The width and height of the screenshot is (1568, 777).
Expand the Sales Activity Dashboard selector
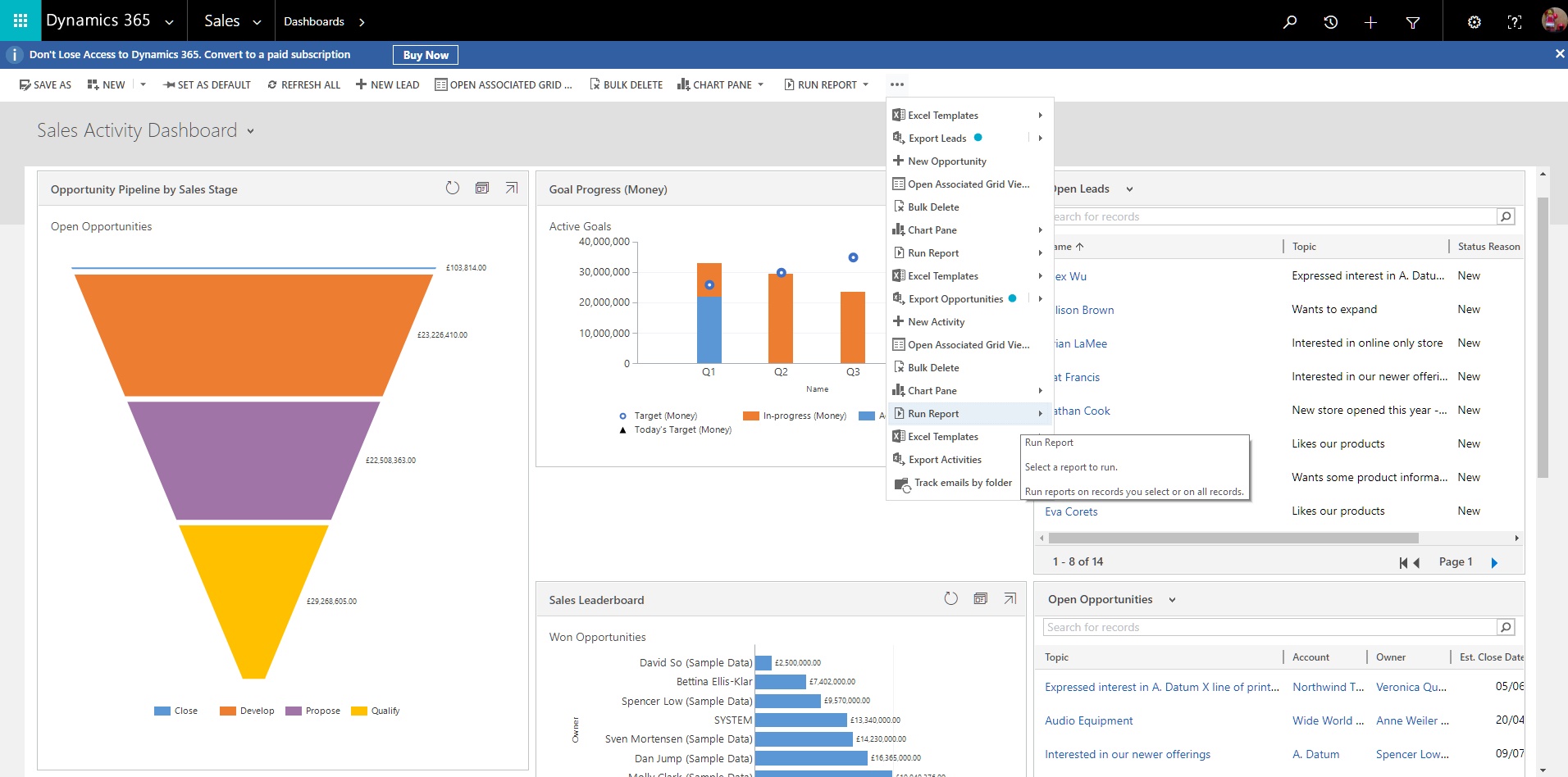click(250, 131)
